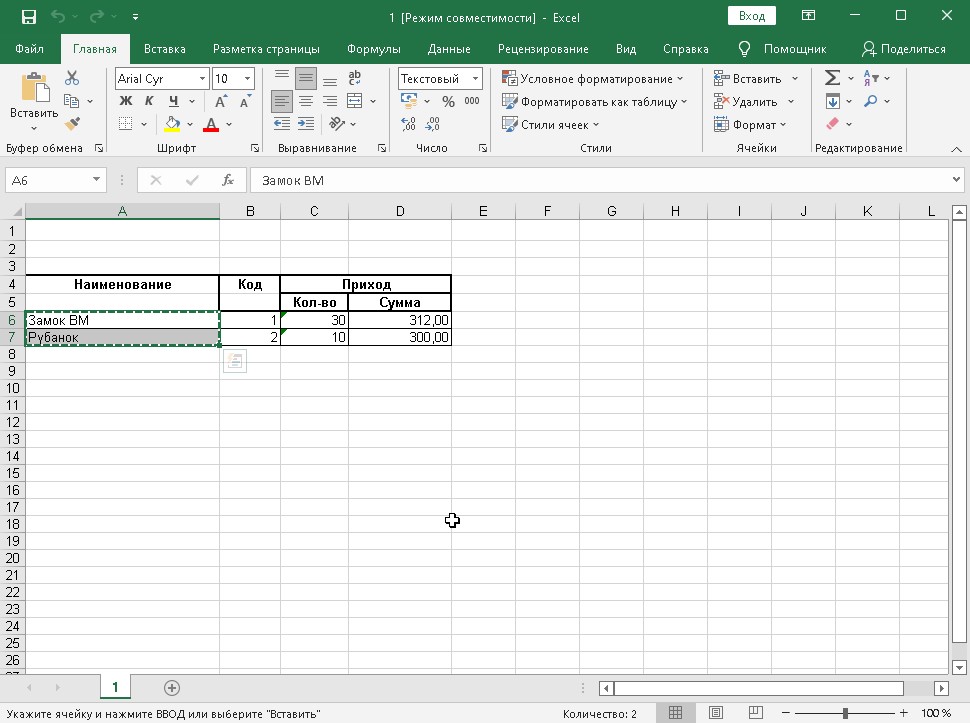Click the percent style icon
Screen dimensions: 970x723
click(x=448, y=102)
